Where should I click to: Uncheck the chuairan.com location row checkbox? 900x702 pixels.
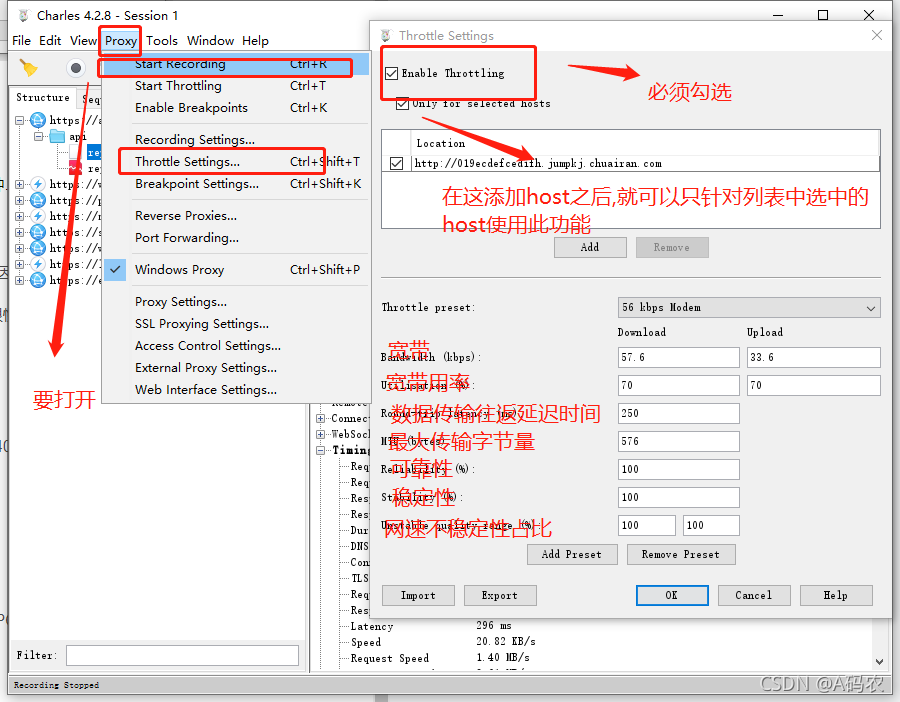coord(397,163)
